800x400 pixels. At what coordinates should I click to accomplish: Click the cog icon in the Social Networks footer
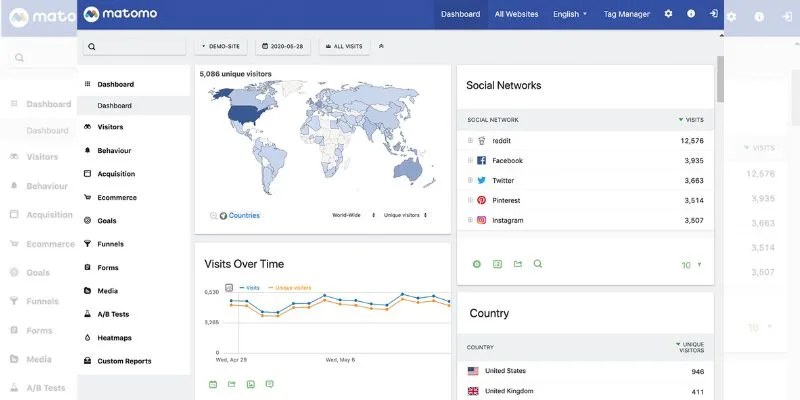click(477, 264)
